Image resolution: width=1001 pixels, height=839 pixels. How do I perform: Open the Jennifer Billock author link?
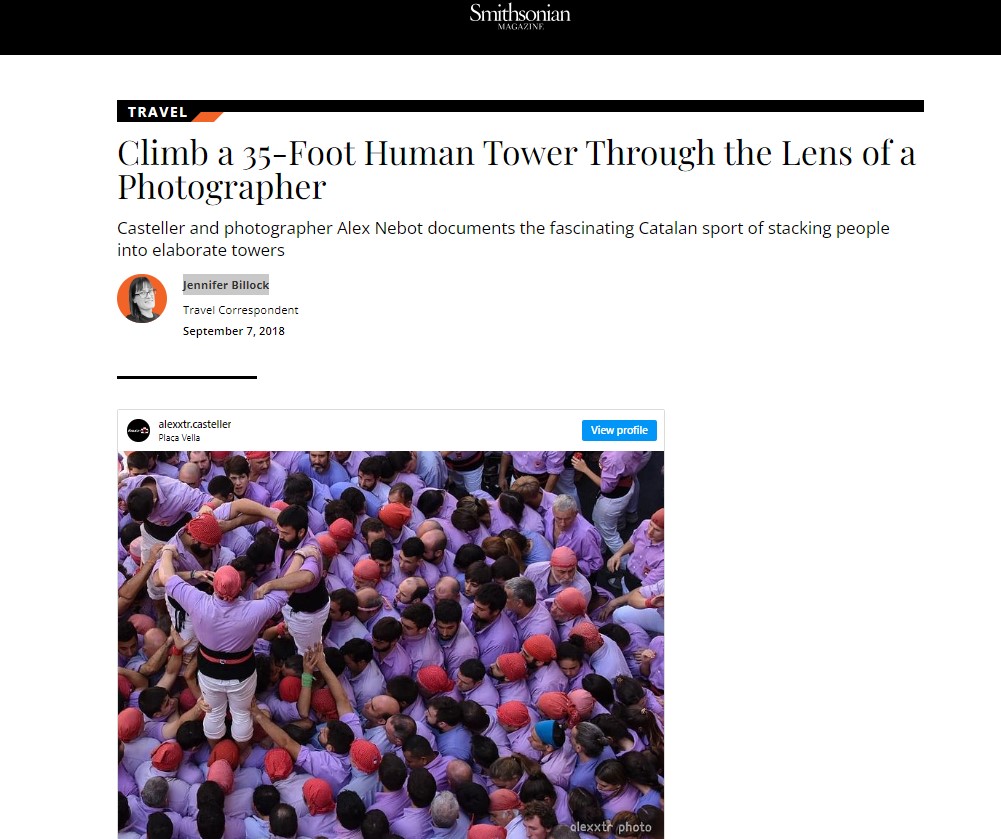[x=226, y=285]
